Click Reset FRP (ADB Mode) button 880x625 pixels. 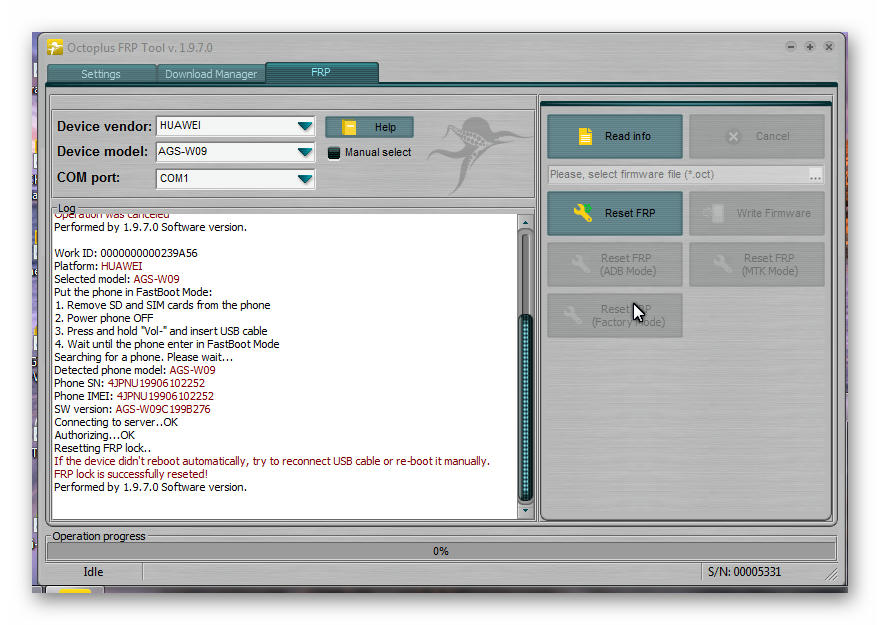pyautogui.click(x=615, y=265)
